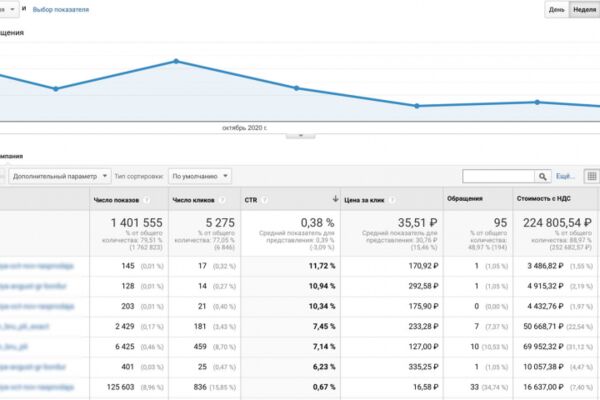Image resolution: width=600 pixels, height=400 pixels.
Task: Select total impressions value 1 401 555
Action: (137, 222)
